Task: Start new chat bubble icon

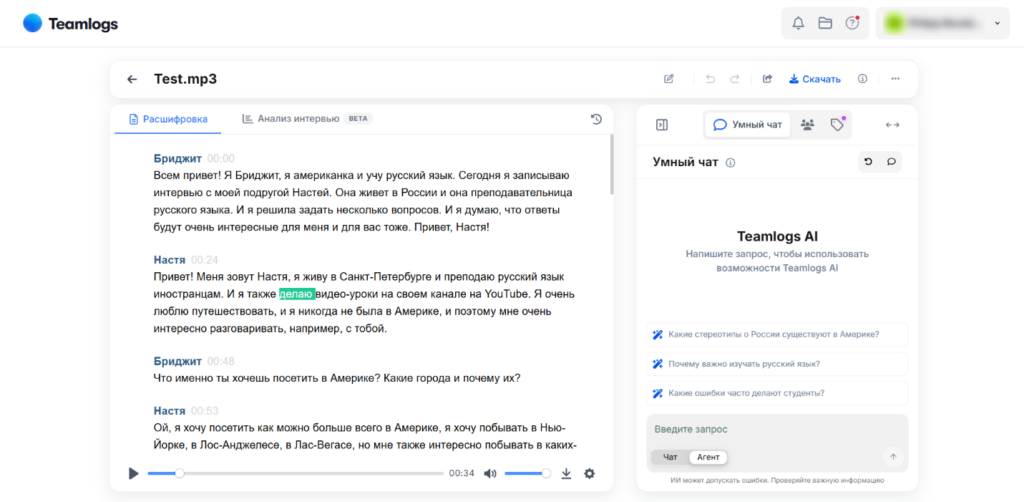Action: tap(891, 162)
